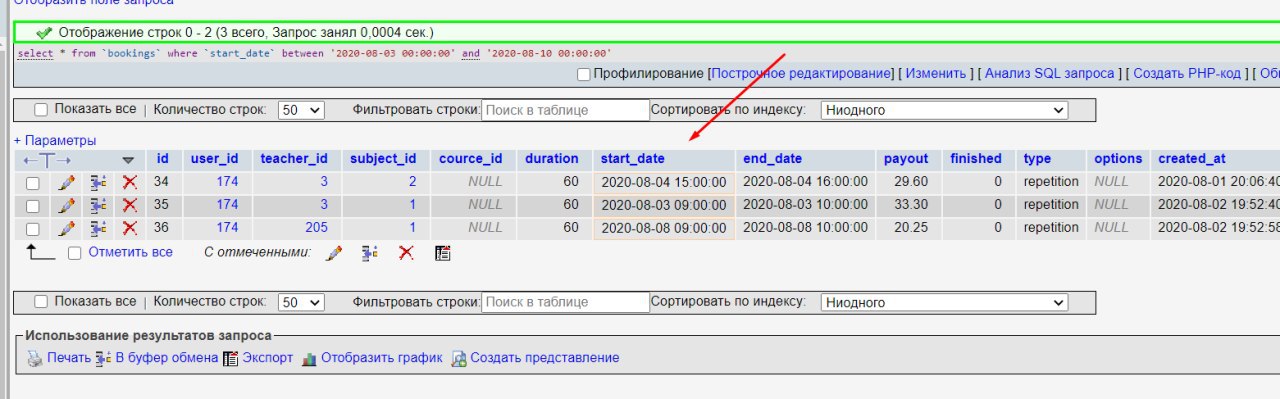Enable the bottom Показать все checkbox

[41, 302]
